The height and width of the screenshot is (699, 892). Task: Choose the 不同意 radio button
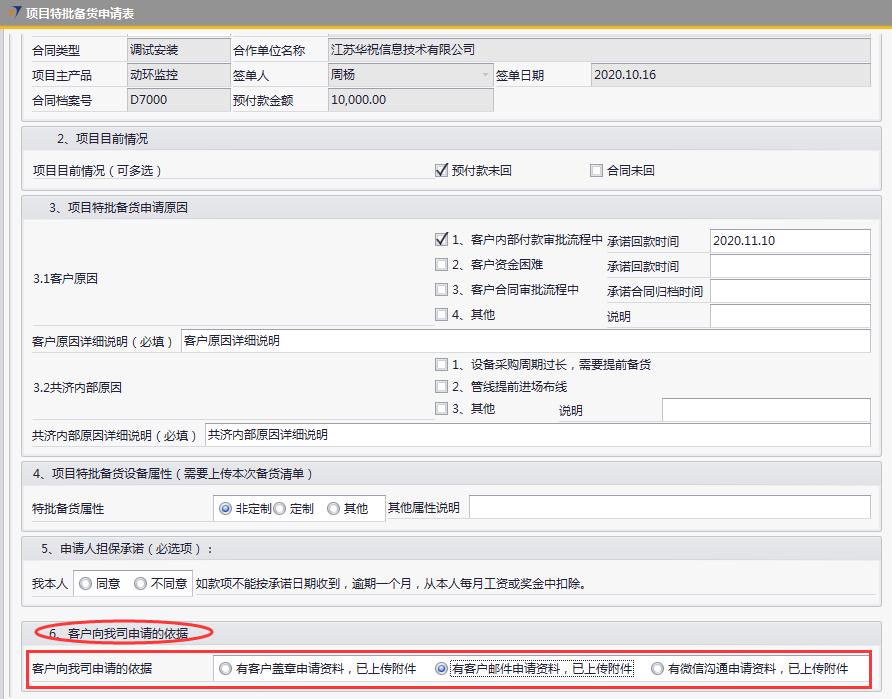[x=141, y=583]
